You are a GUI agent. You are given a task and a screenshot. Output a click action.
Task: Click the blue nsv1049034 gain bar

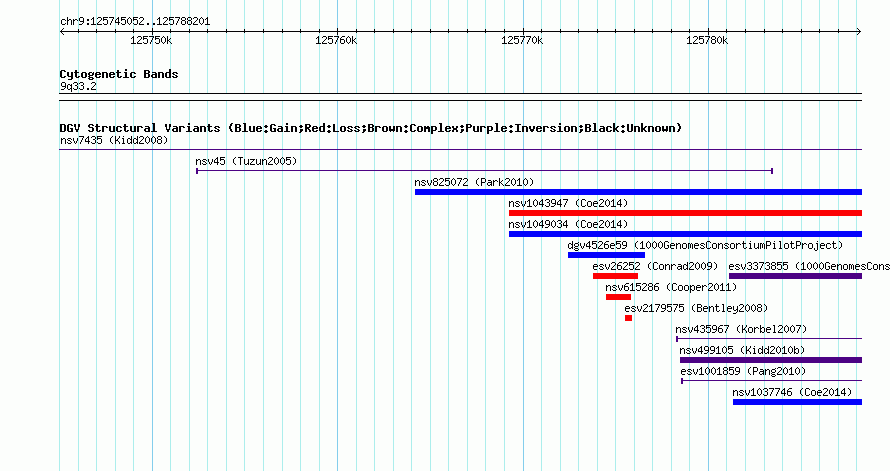click(x=686, y=234)
